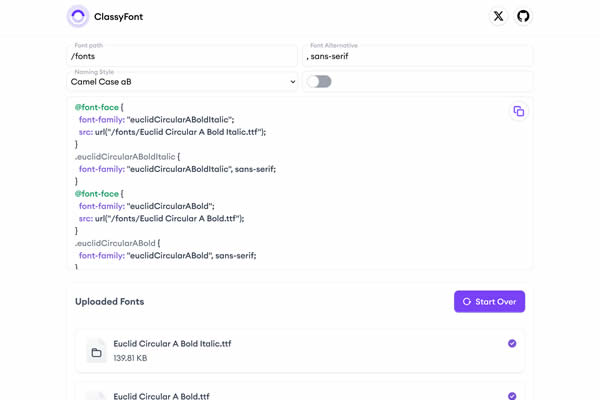The height and width of the screenshot is (400, 600).
Task: Click the Uploaded Fonts heading
Action: coord(109,302)
